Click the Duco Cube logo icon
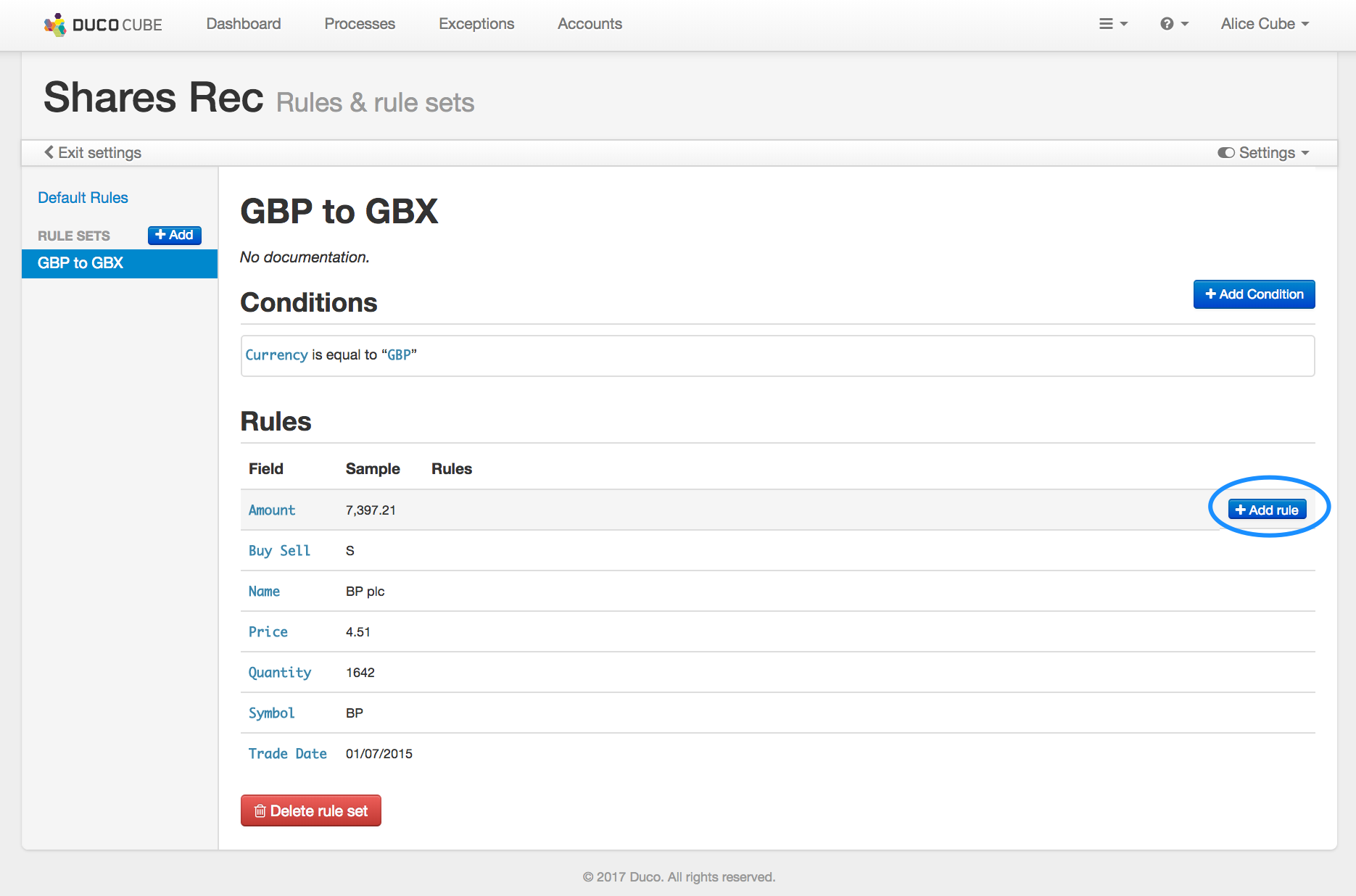 pos(55,25)
